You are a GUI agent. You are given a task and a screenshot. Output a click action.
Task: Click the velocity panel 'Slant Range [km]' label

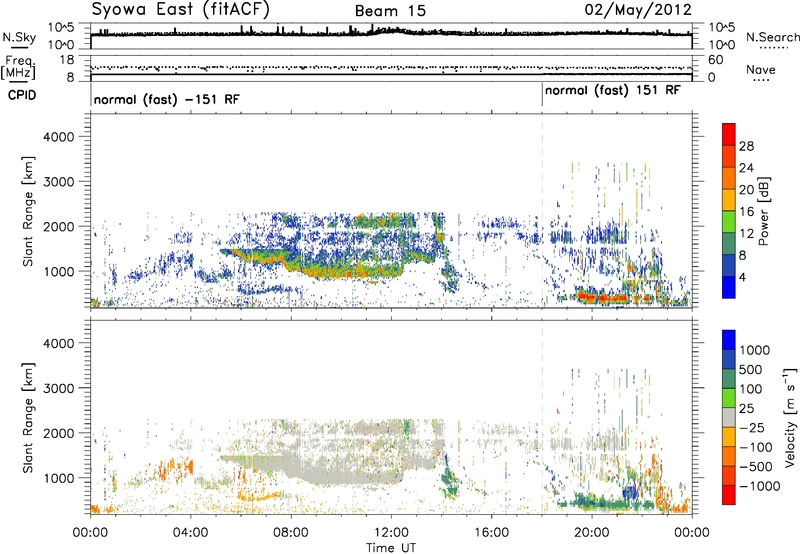click(x=29, y=418)
